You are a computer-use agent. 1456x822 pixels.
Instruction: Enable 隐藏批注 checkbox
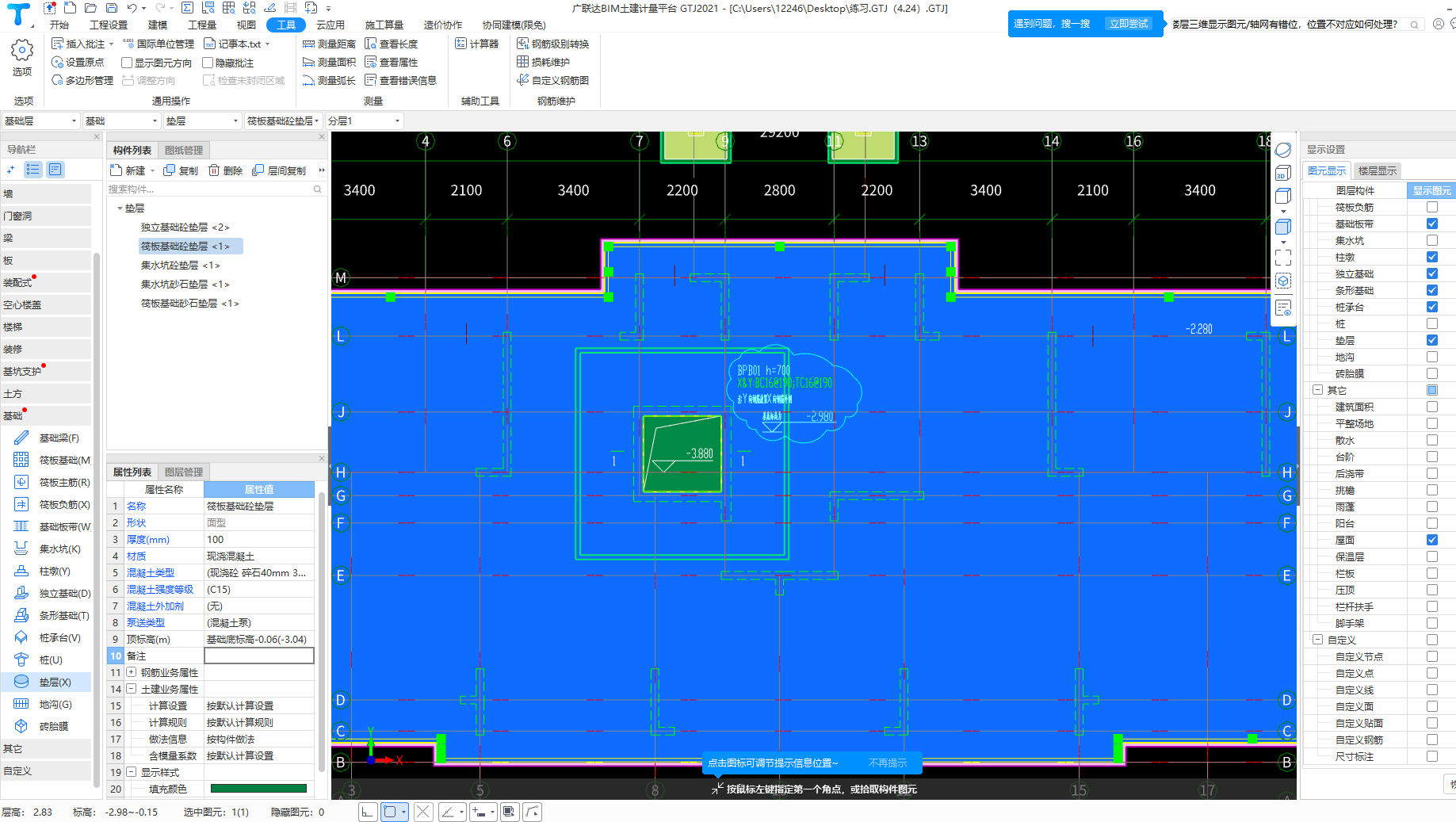point(208,63)
